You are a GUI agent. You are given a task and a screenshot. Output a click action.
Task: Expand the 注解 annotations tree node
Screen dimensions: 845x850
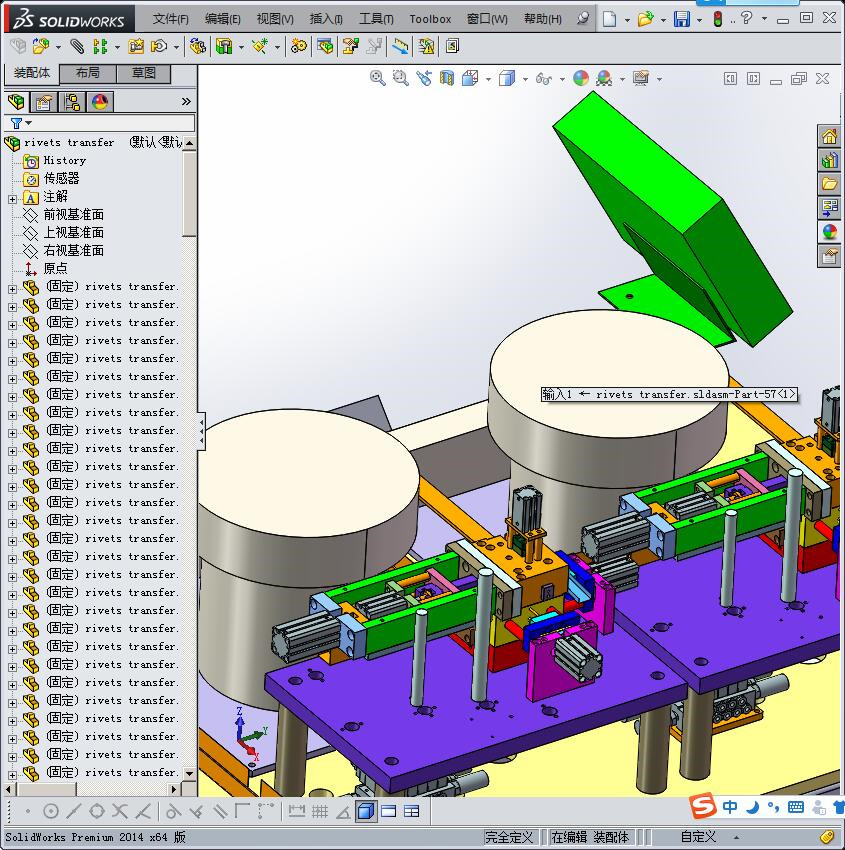coord(12,198)
